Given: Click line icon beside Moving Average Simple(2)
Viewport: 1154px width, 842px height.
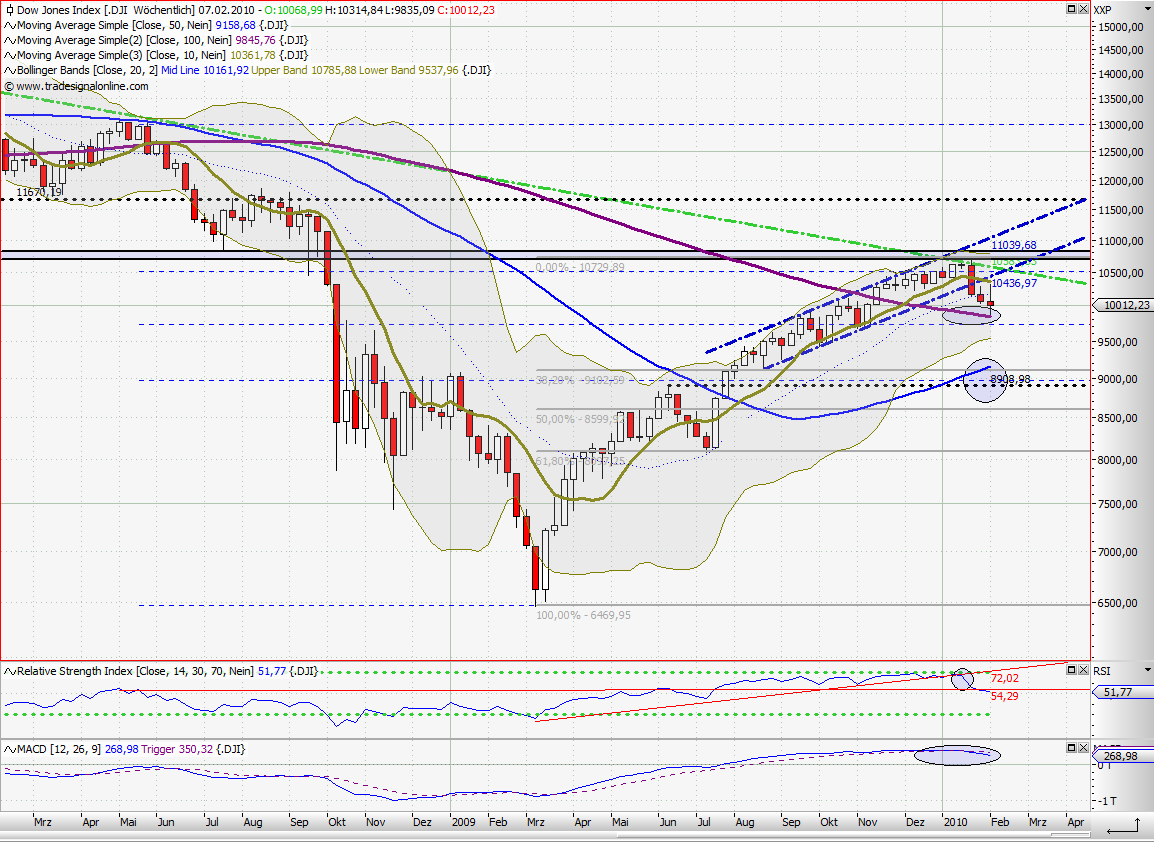Looking at the screenshot, I should click(10, 40).
